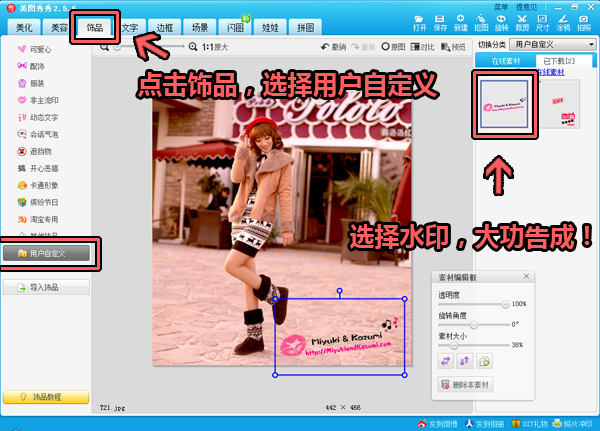Click the horizontal flip material icon

(447, 361)
